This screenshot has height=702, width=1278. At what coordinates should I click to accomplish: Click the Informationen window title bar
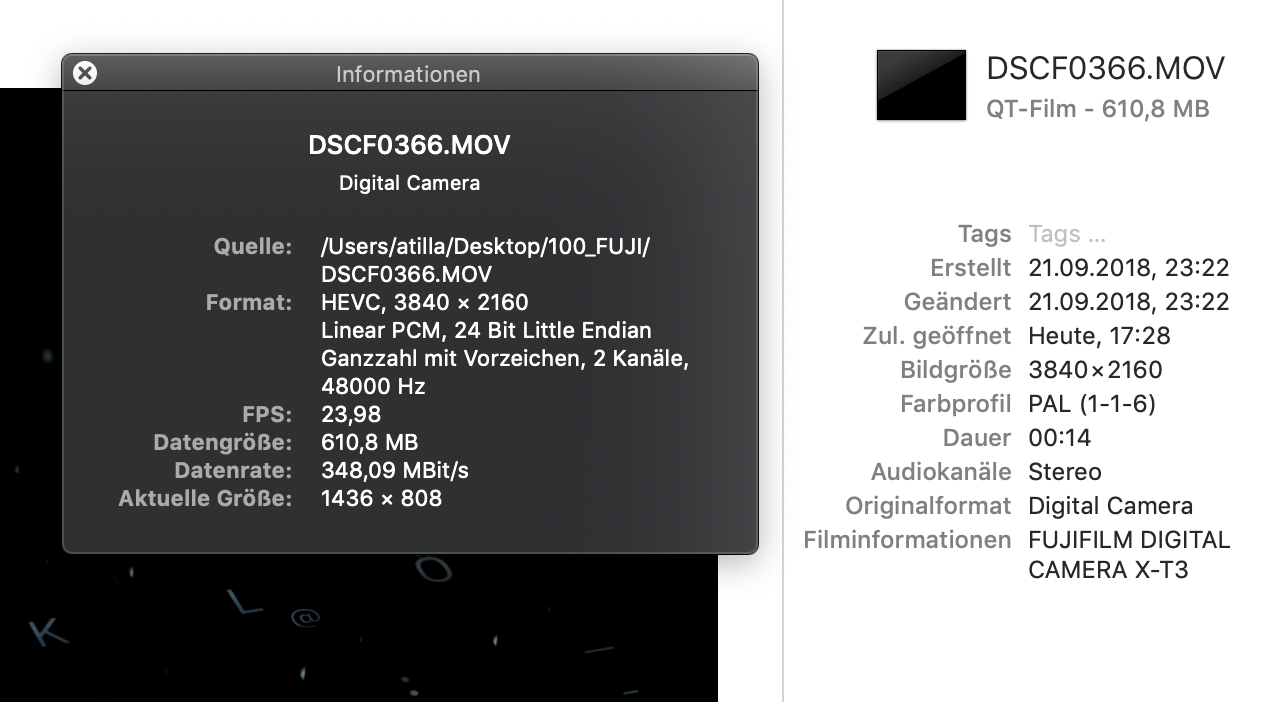[x=408, y=74]
